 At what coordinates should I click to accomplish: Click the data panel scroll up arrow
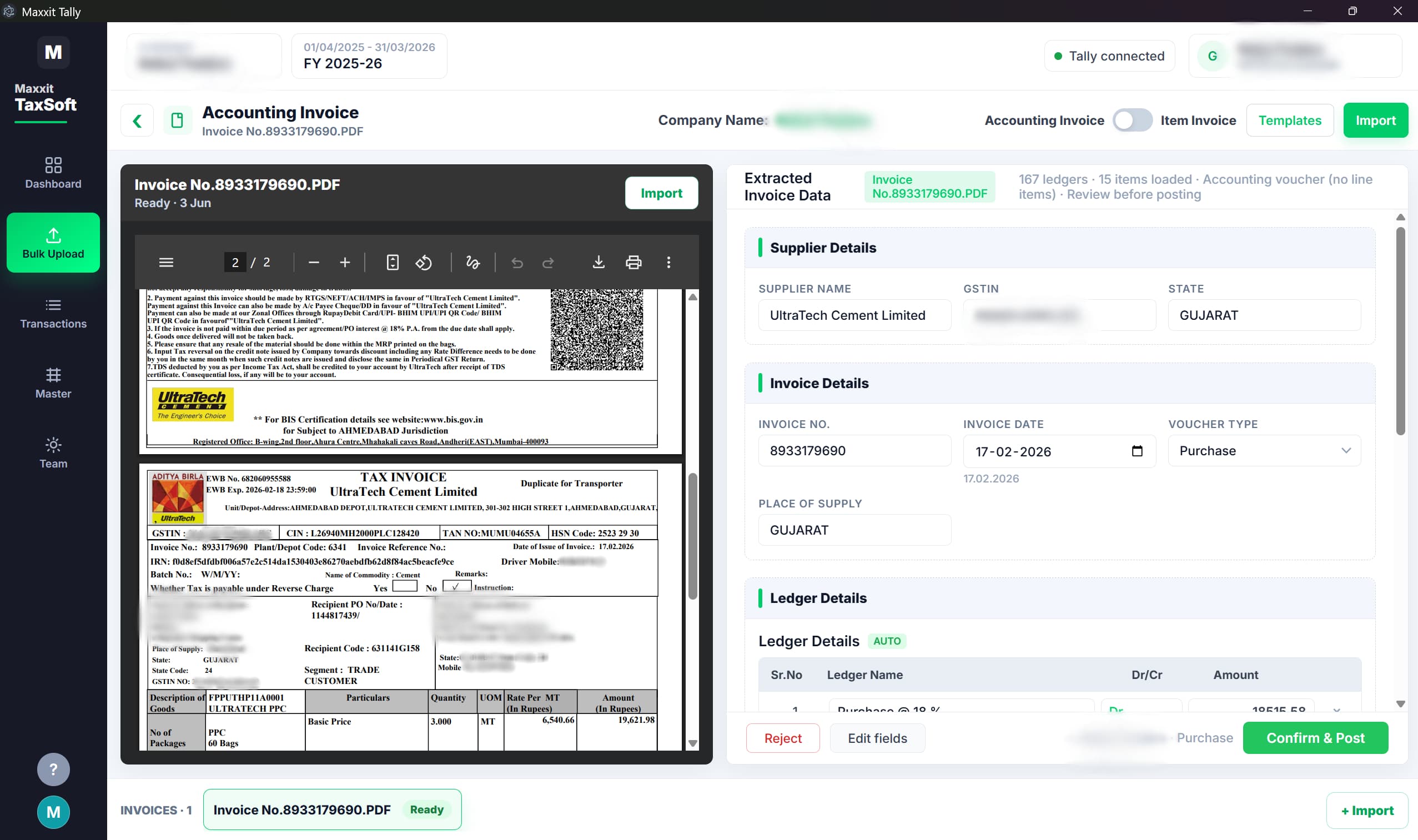pos(1400,218)
